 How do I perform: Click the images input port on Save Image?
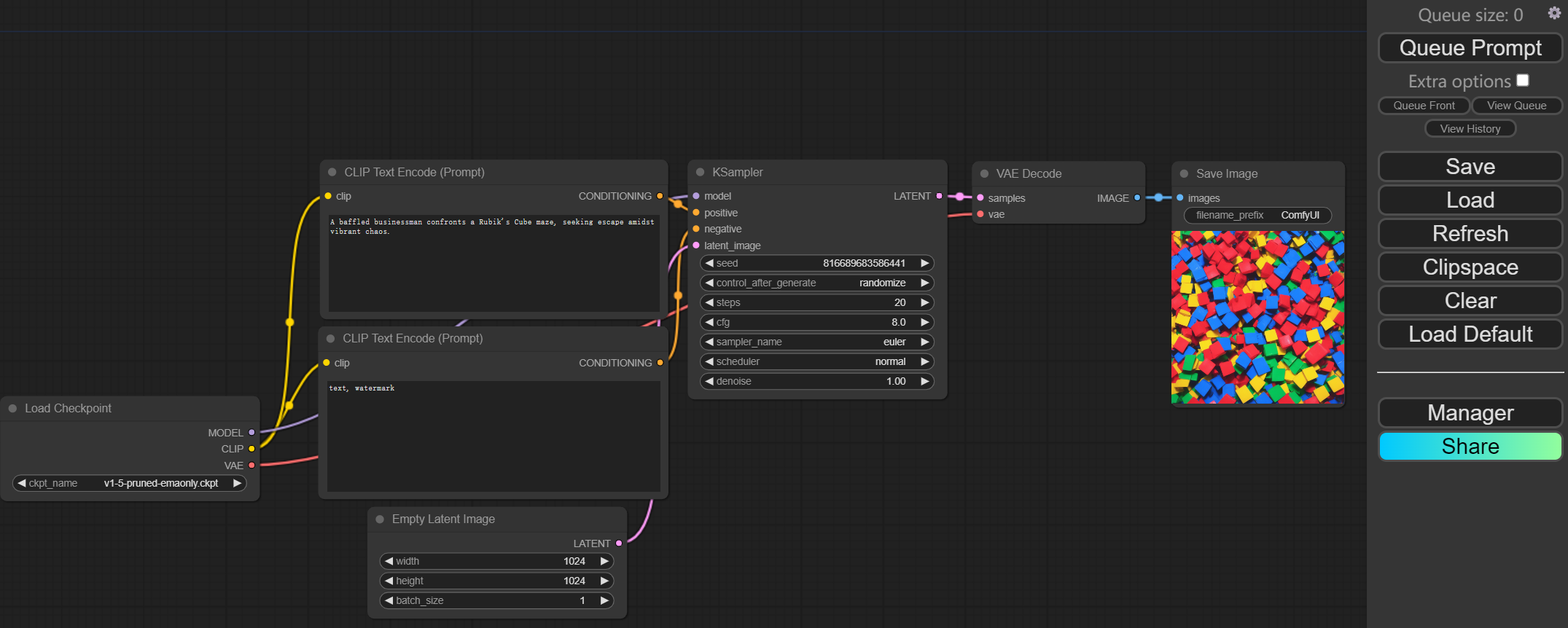pos(1180,197)
